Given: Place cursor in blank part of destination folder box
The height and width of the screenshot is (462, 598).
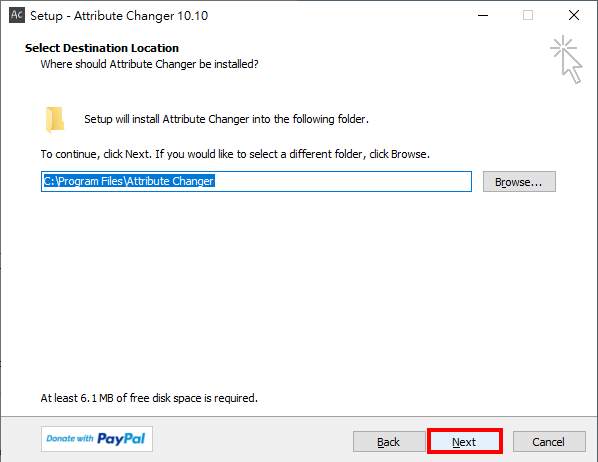Looking at the screenshot, I should pos(343,182).
